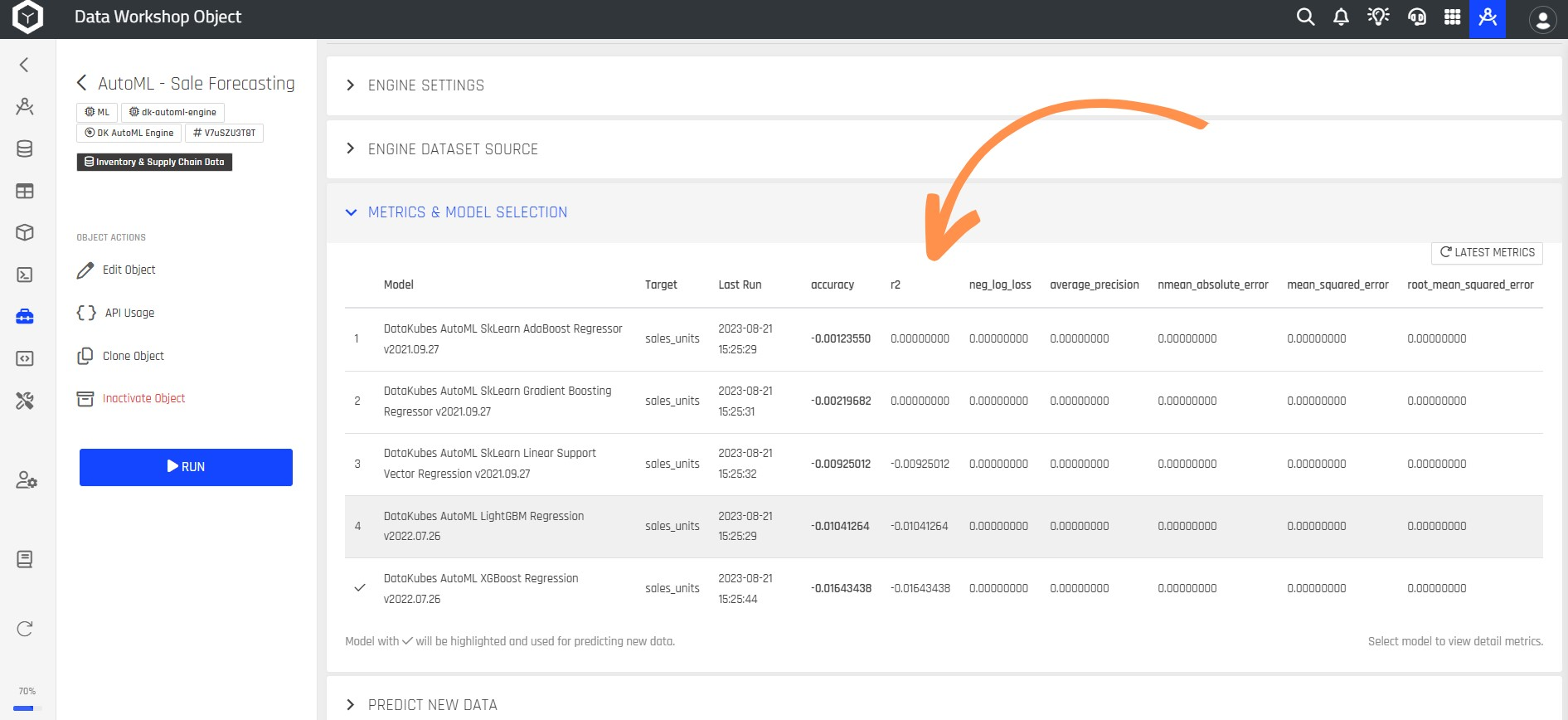The image size is (1568, 720).
Task: Open the cube icon in sidebar
Action: point(25,232)
